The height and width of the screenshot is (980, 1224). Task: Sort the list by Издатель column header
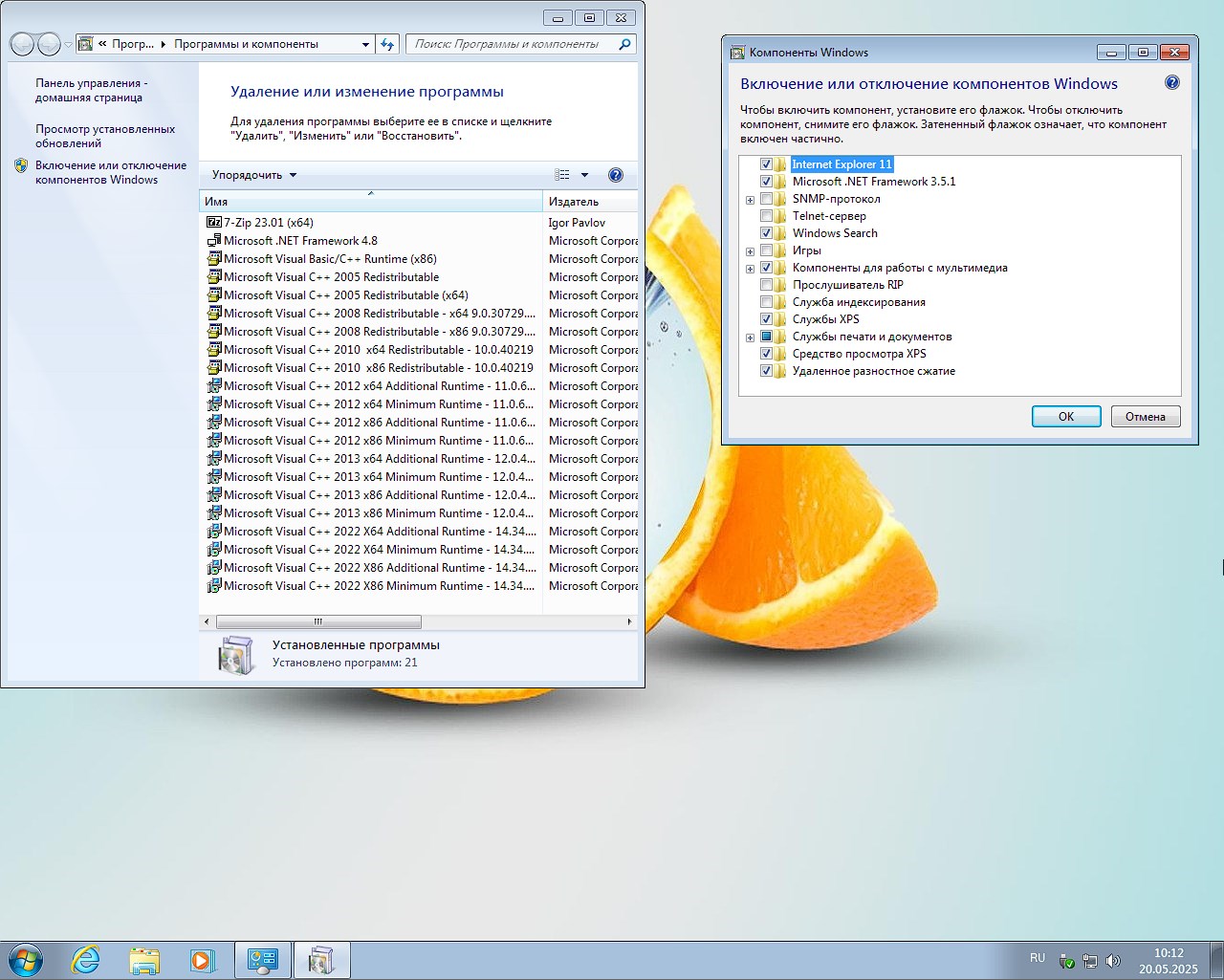[590, 202]
